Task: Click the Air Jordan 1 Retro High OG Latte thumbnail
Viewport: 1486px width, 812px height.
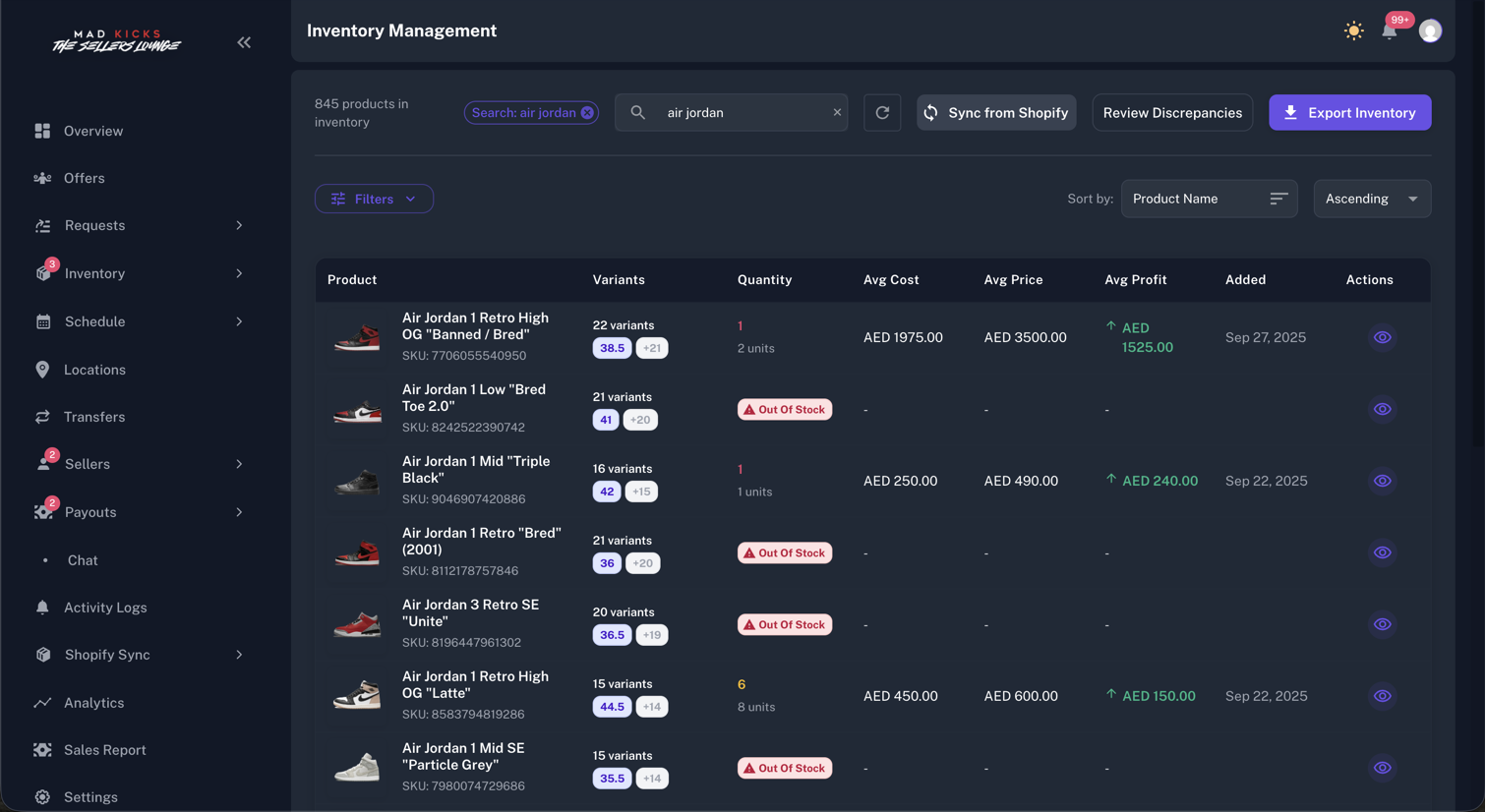Action: pos(357,696)
